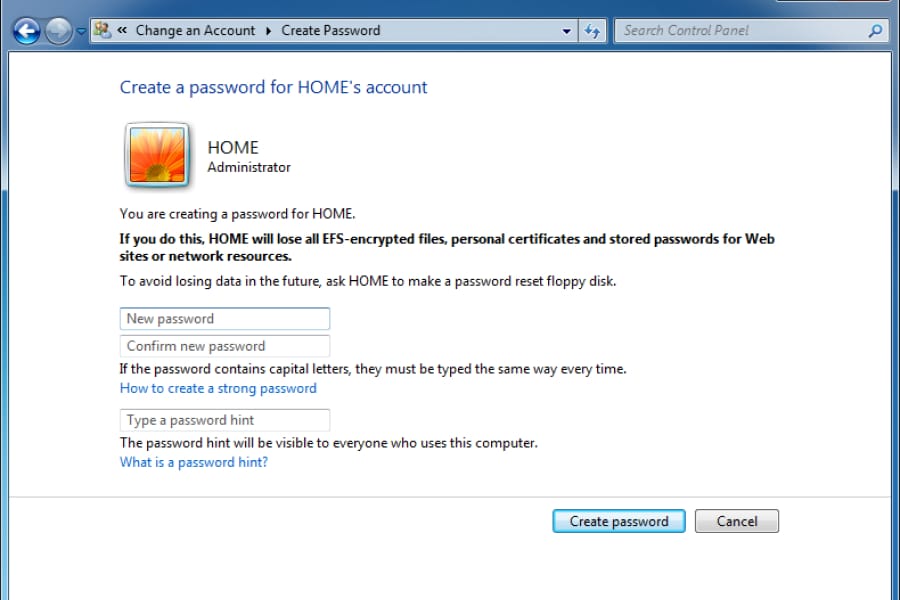The image size is (900, 600).
Task: Click the Create password button
Action: 619,521
